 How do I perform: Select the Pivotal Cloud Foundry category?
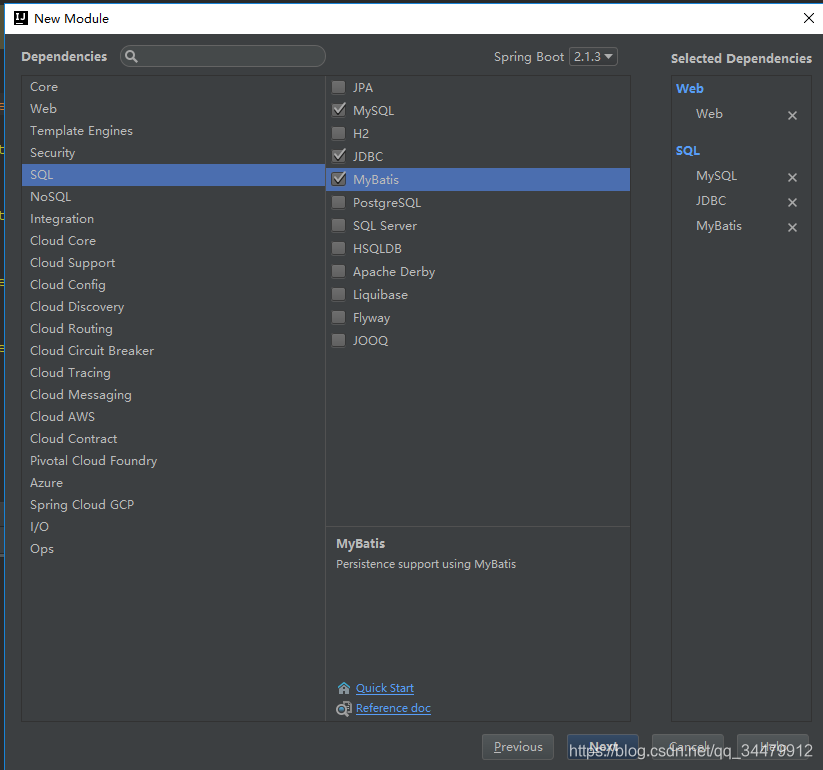(x=173, y=461)
